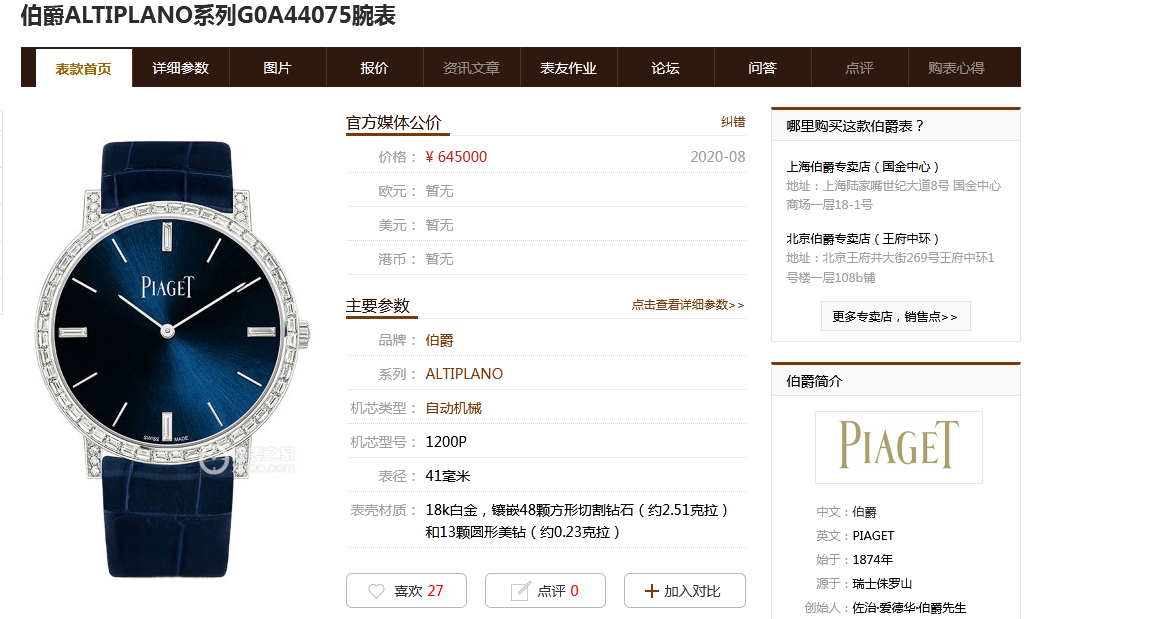Open 北京伯爵专卖店（王府中环）store link
Image resolution: width=1154 pixels, height=619 pixels.
pyautogui.click(x=863, y=238)
